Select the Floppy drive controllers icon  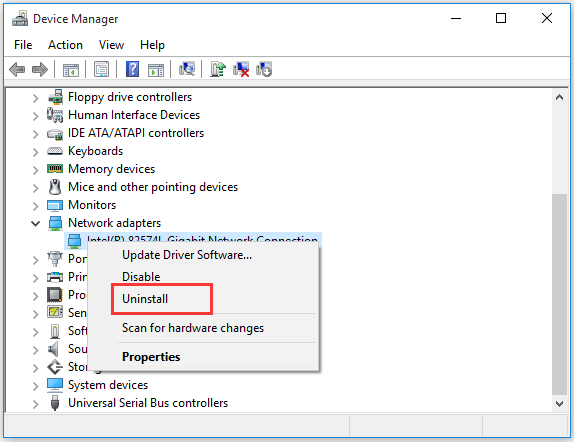(55, 97)
